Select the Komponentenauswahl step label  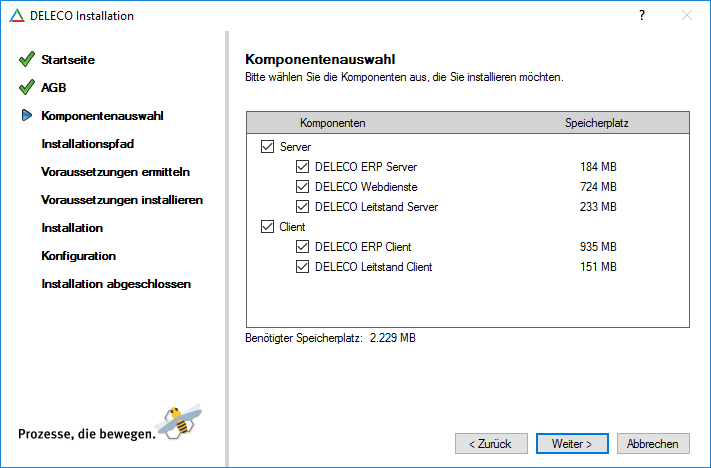(102, 116)
